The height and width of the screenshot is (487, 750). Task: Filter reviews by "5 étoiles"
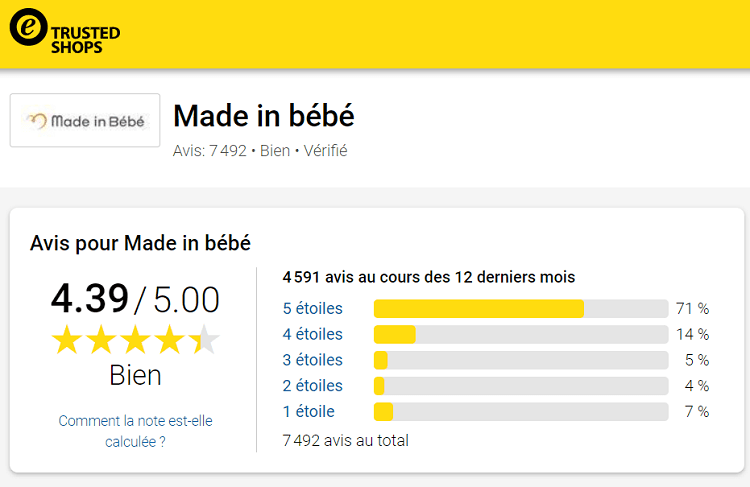tap(313, 308)
